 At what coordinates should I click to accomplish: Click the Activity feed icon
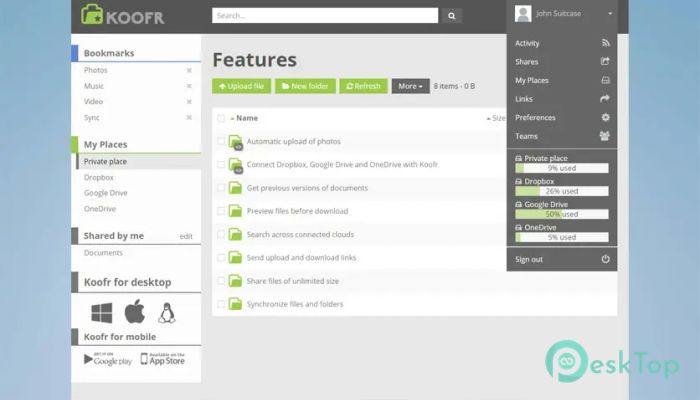pyautogui.click(x=605, y=43)
